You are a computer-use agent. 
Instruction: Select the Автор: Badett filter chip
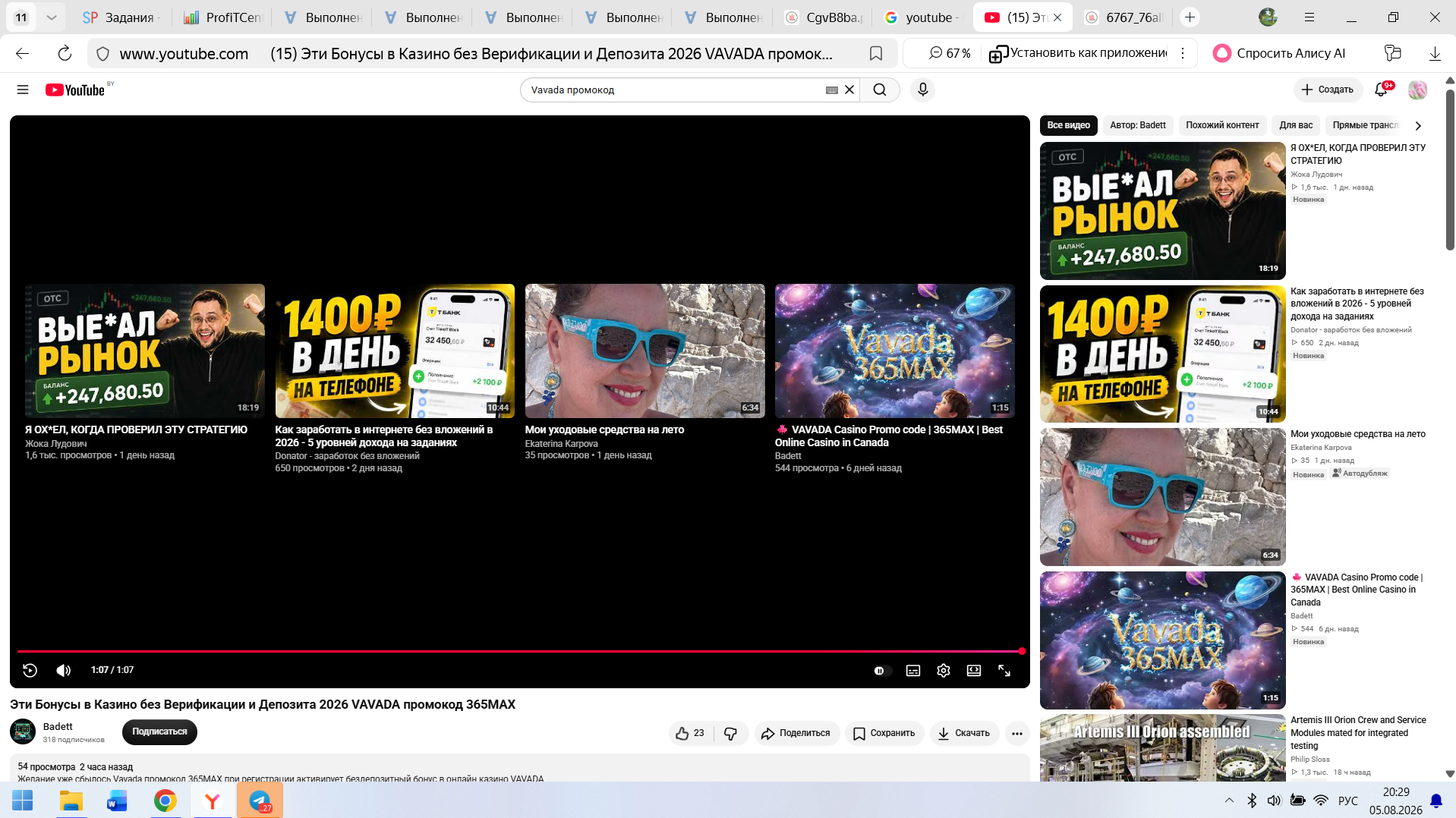[x=1137, y=125]
